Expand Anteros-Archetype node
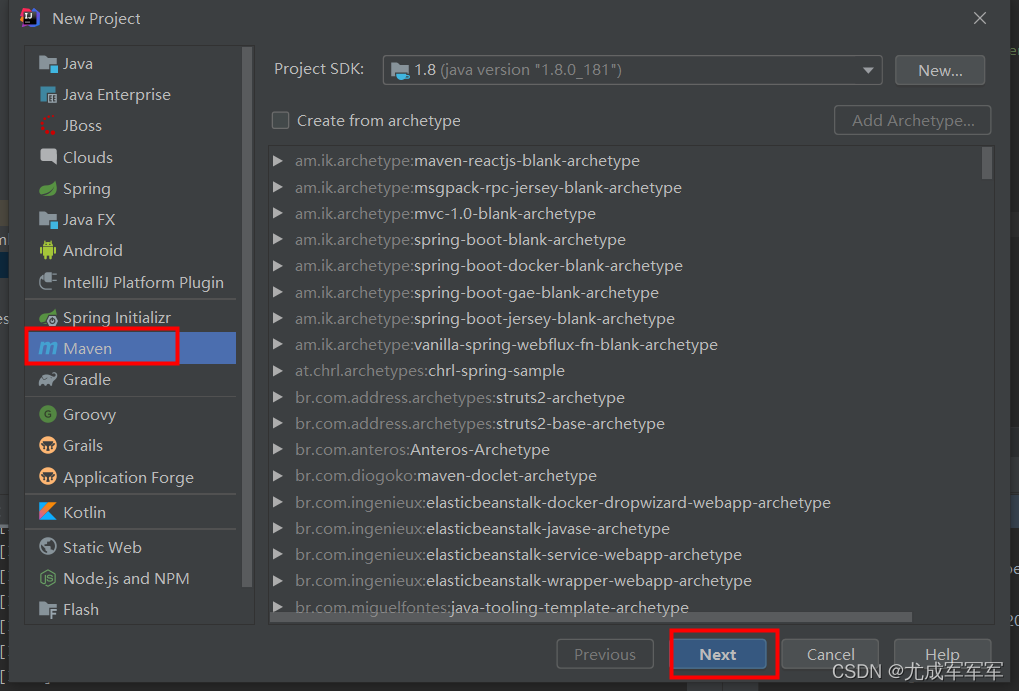This screenshot has width=1019, height=691. (278, 449)
